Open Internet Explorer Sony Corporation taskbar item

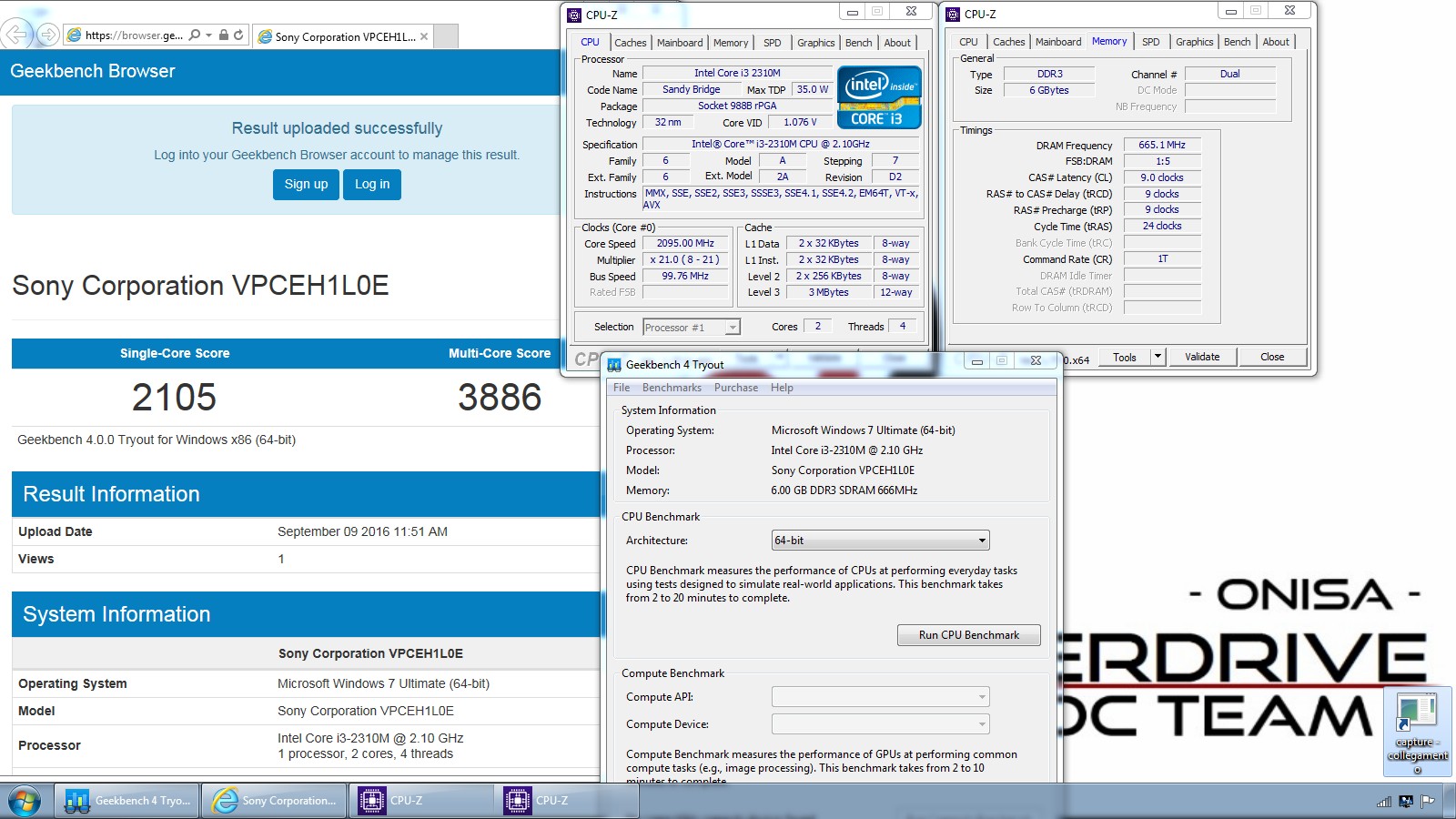(274, 801)
